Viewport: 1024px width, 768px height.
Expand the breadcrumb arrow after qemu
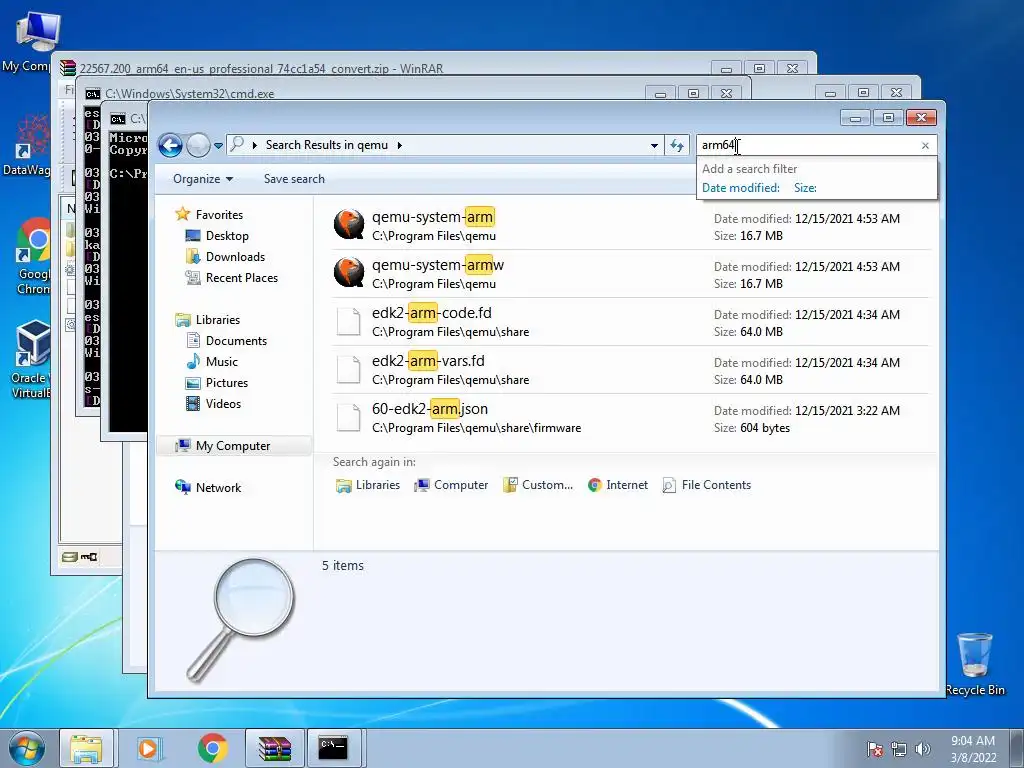pos(399,146)
